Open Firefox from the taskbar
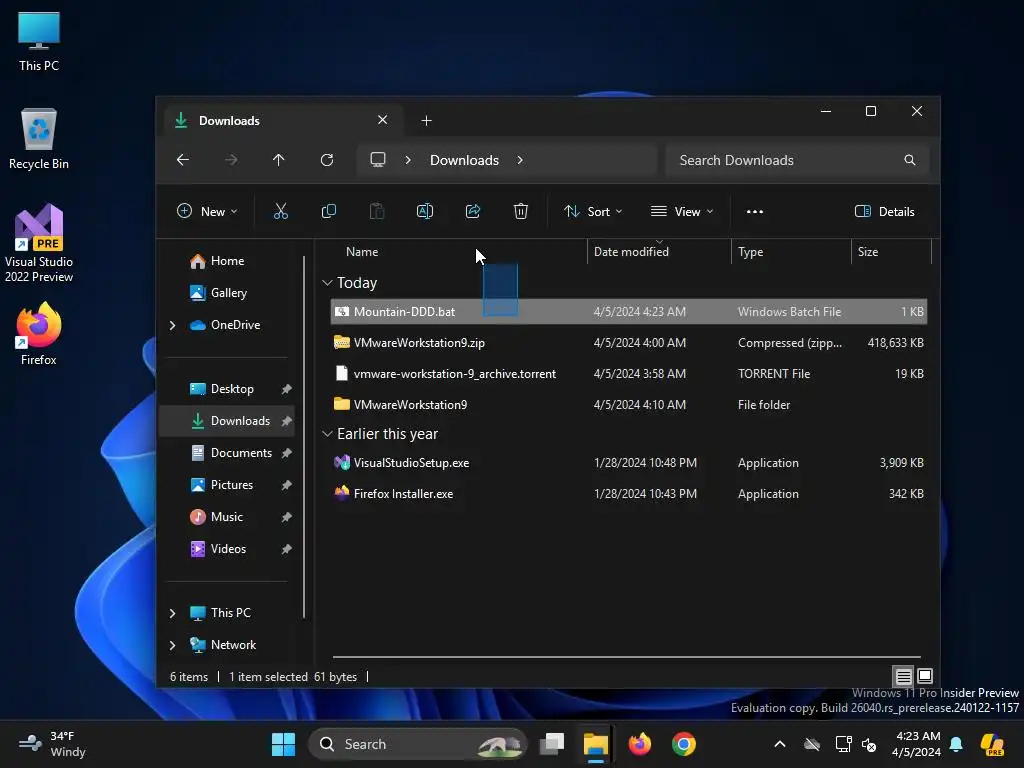The height and width of the screenshot is (768, 1024). pyautogui.click(x=639, y=744)
